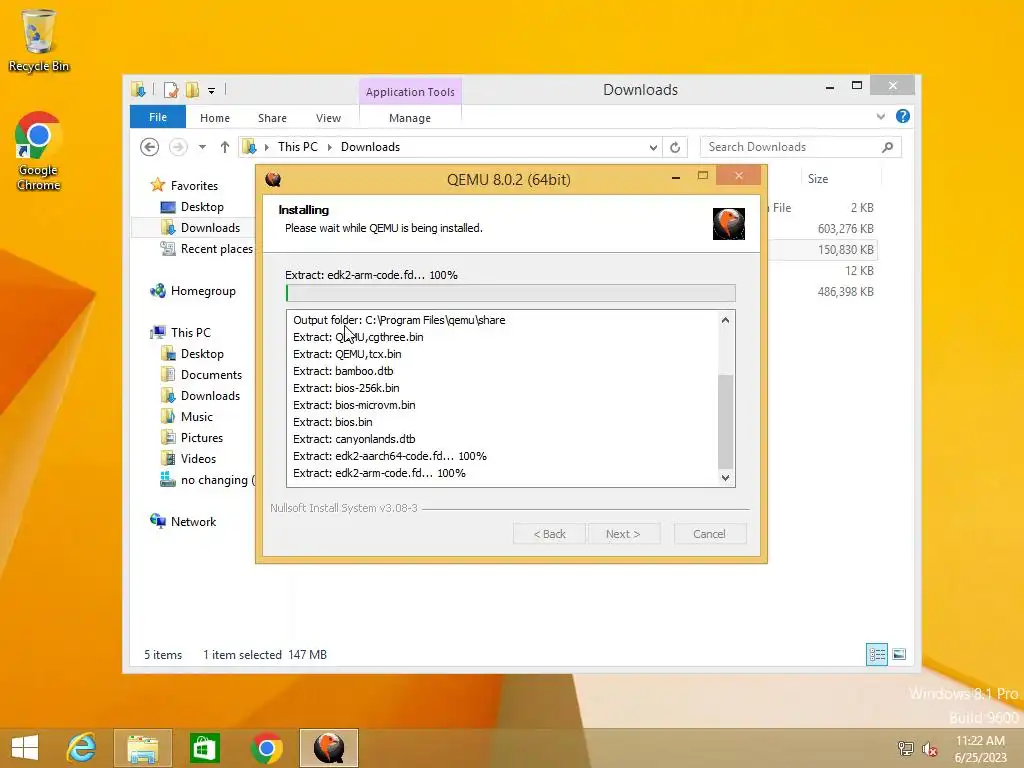Select Recent places in sidebar
Image resolution: width=1024 pixels, height=768 pixels.
[206, 249]
